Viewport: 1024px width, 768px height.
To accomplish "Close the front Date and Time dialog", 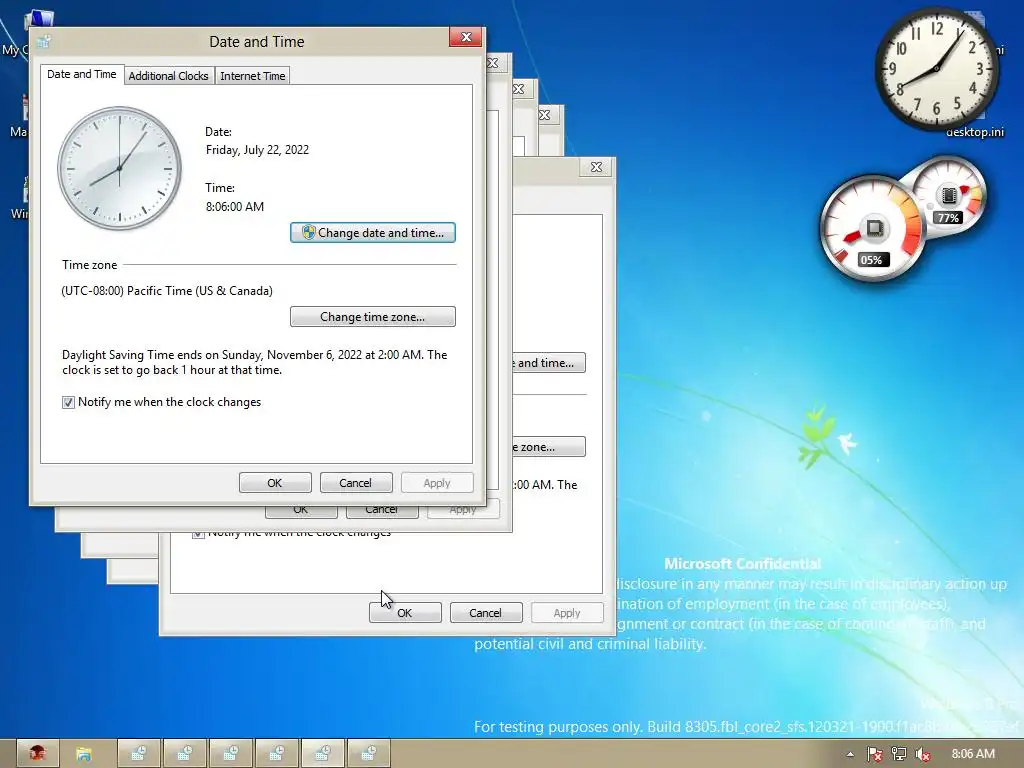I will pyautogui.click(x=466, y=37).
